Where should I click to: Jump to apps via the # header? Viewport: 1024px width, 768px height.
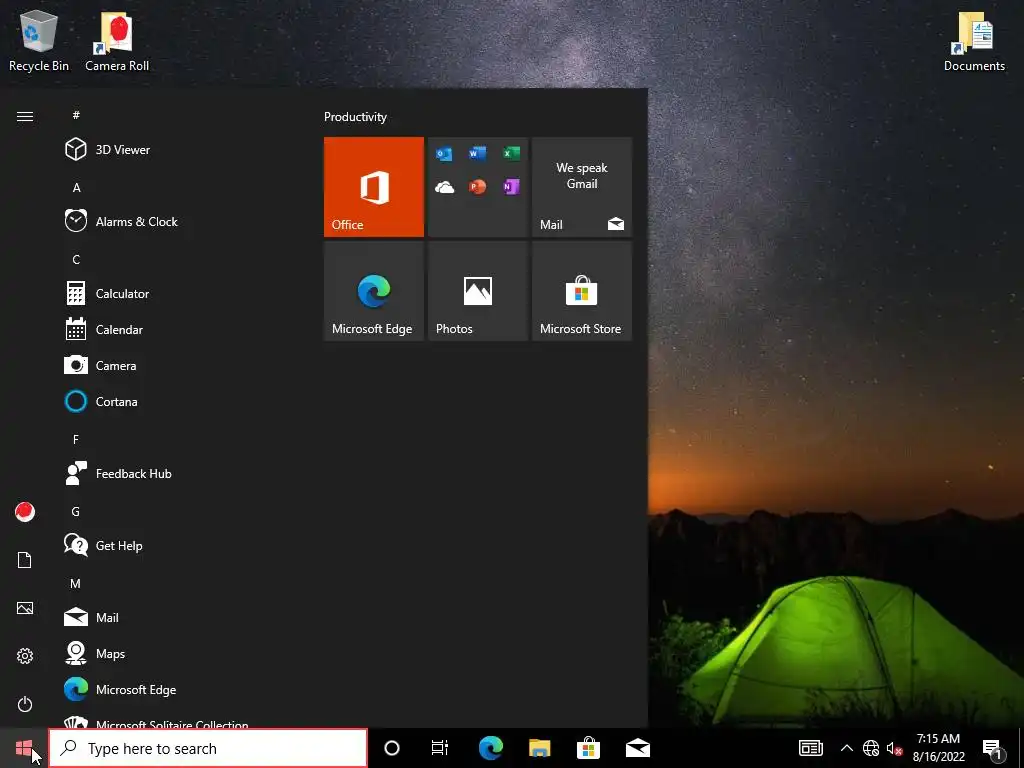pos(76,115)
